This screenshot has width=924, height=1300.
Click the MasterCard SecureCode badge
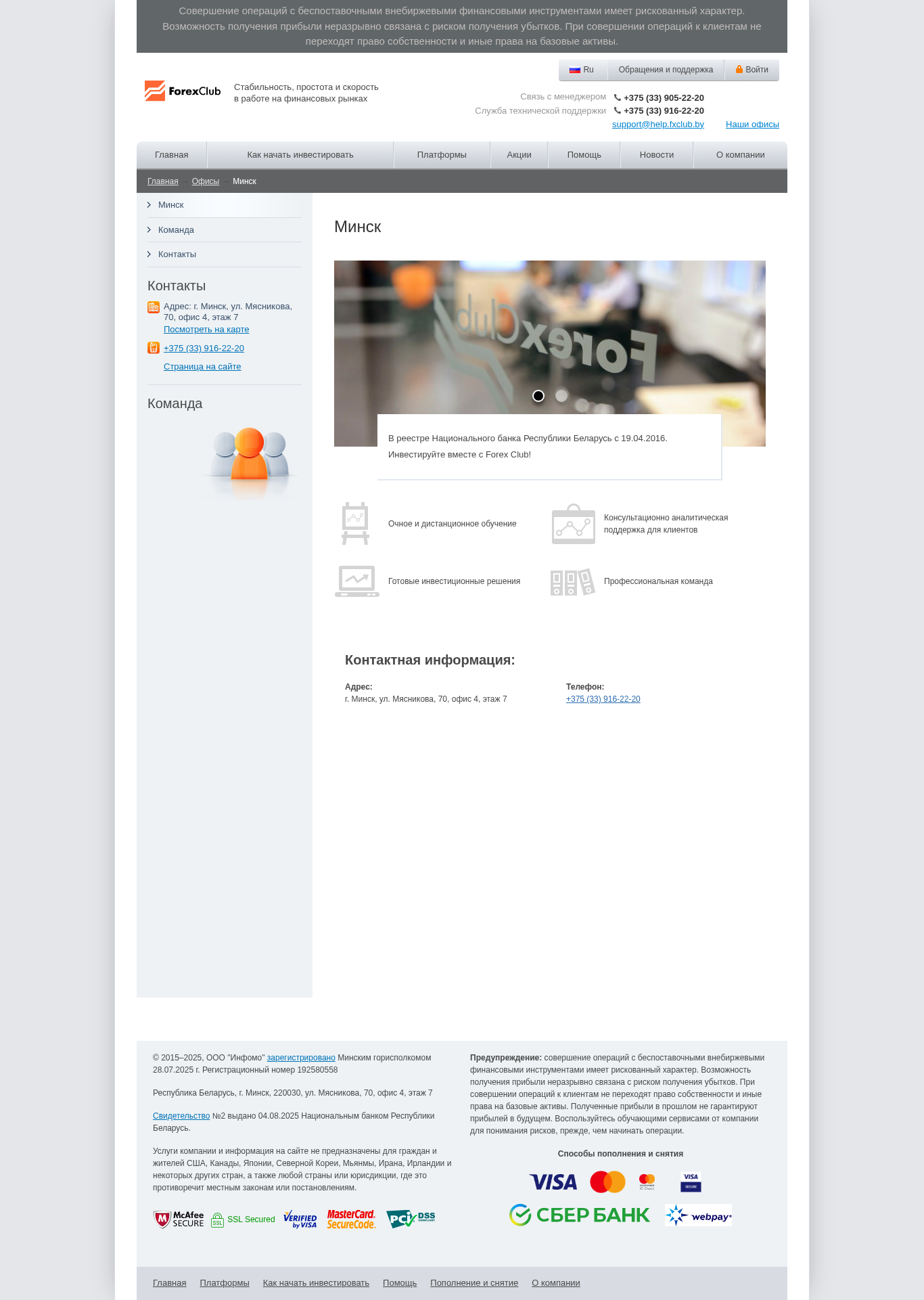coord(351,1219)
